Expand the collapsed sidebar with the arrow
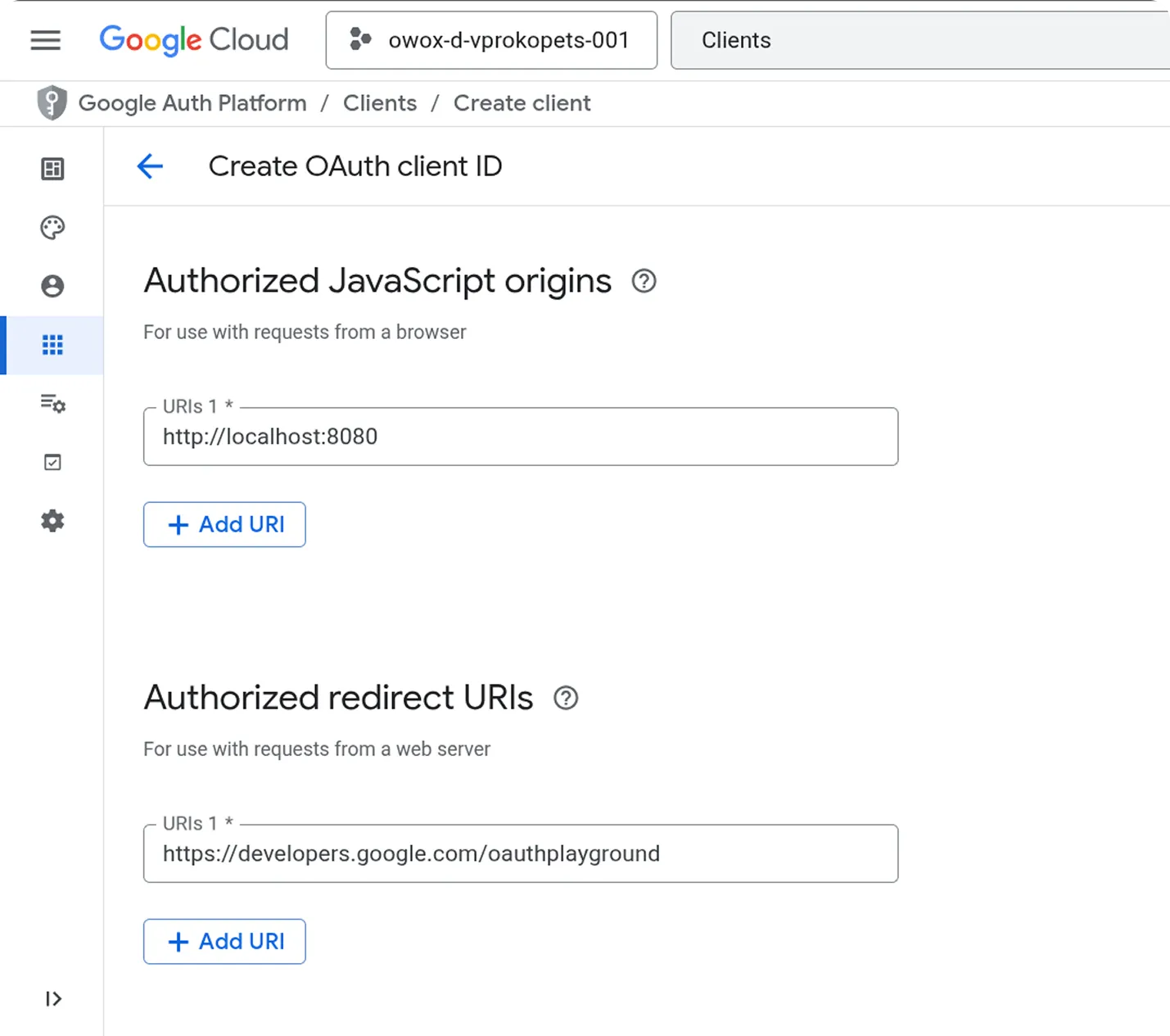 pyautogui.click(x=52, y=998)
